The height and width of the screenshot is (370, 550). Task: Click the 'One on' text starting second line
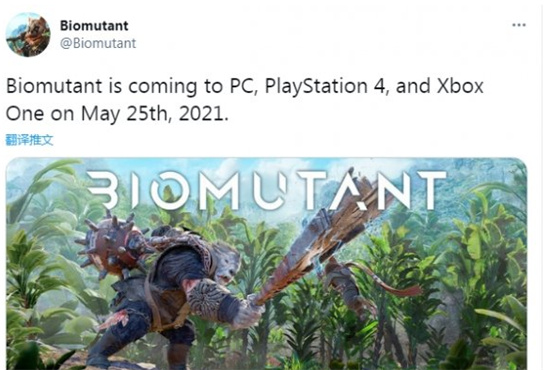pyautogui.click(x=40, y=114)
